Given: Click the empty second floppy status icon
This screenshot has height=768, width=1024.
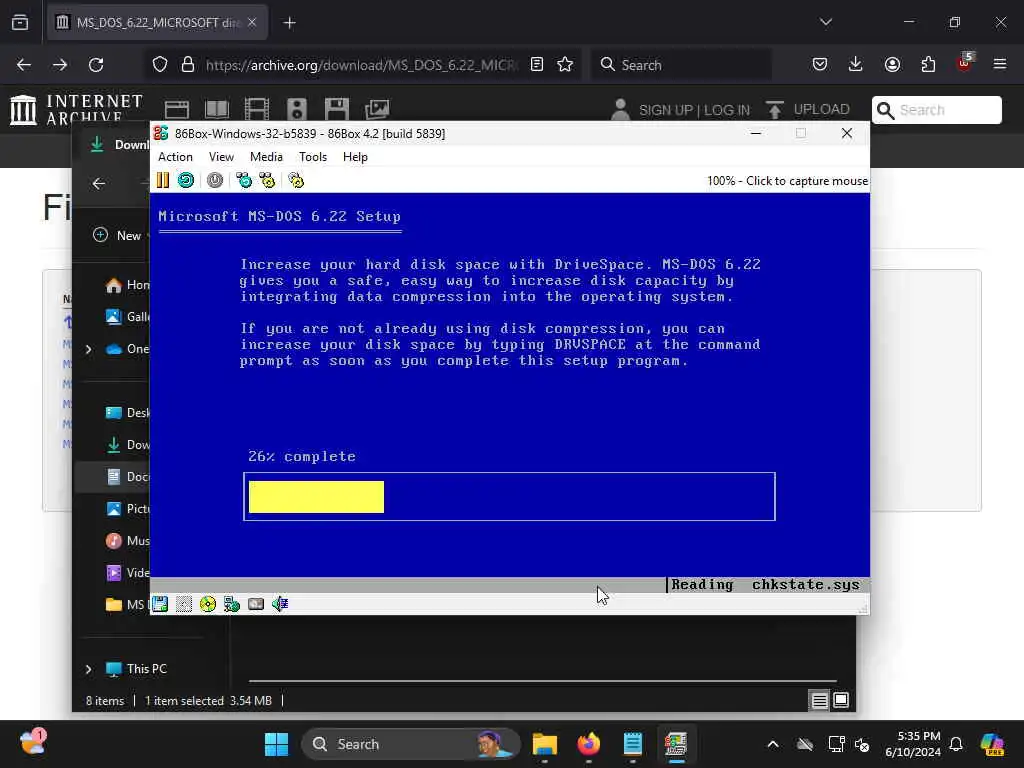Looking at the screenshot, I should tap(184, 604).
